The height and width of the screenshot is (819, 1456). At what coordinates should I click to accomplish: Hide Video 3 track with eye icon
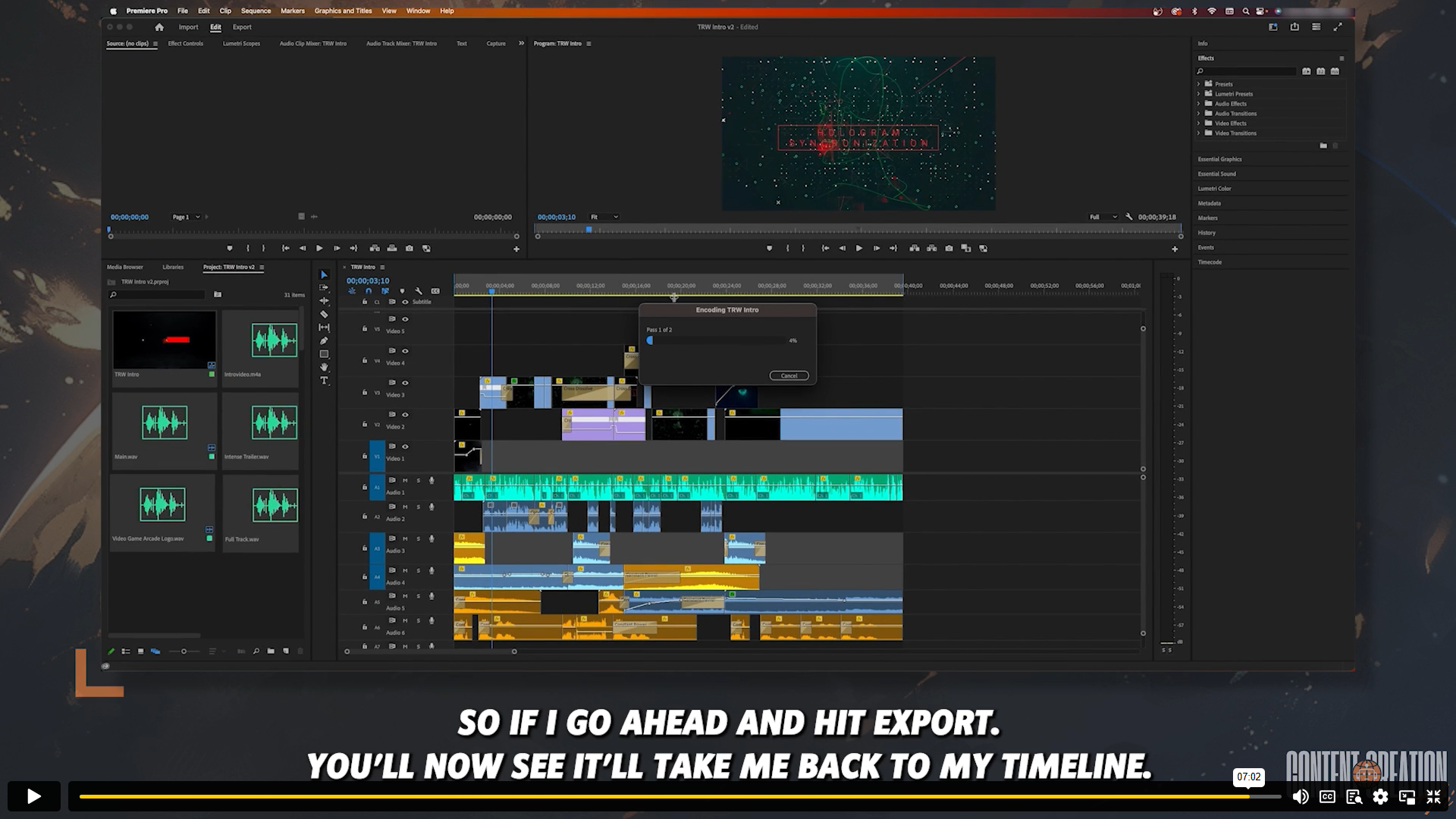pyautogui.click(x=405, y=383)
